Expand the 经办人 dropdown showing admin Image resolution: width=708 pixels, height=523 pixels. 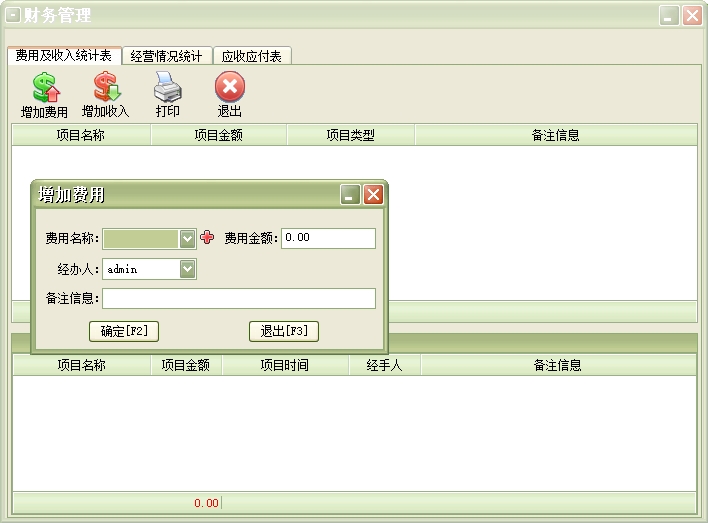pos(187,269)
